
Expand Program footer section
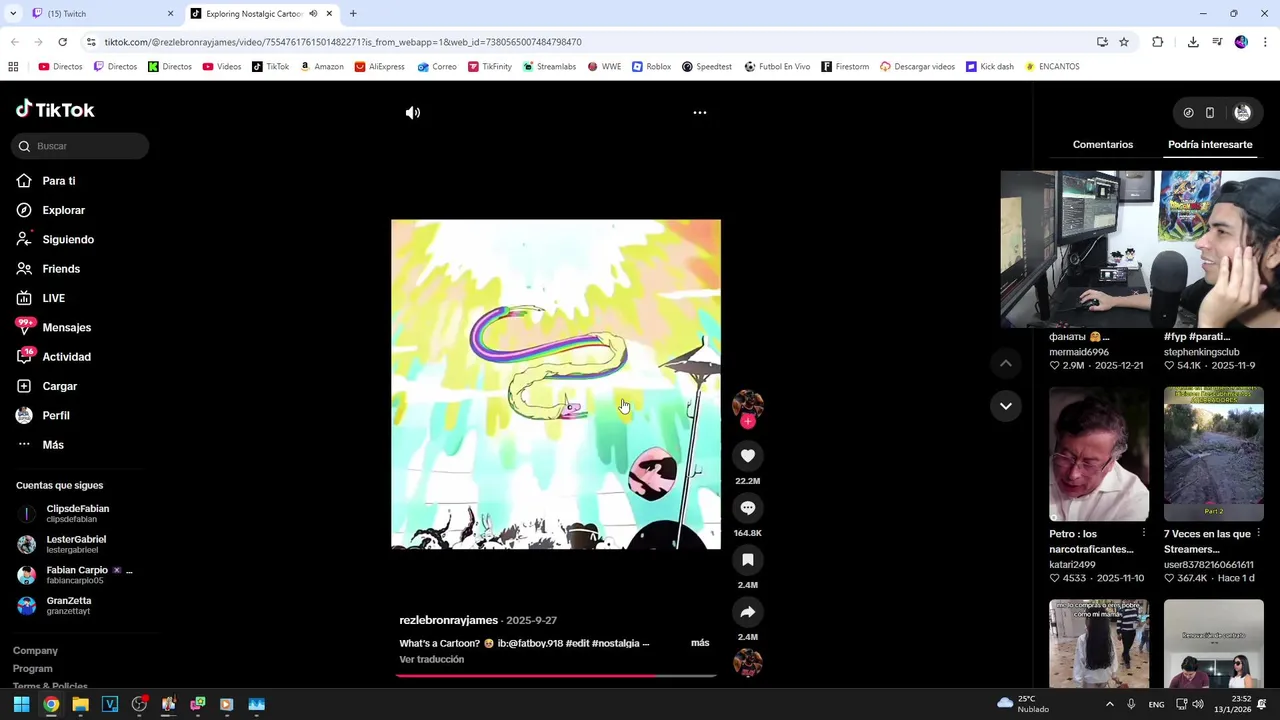33,669
